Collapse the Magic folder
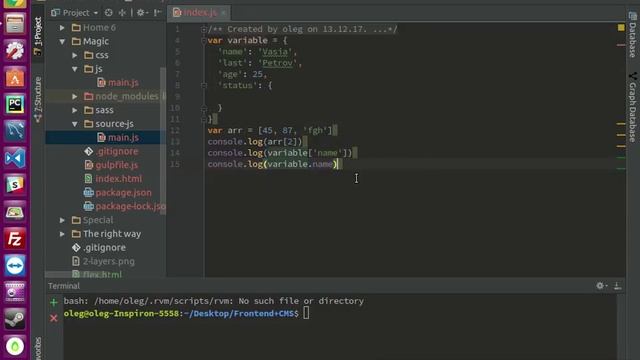Screen dimensions: 640x360 (x=62, y=41)
